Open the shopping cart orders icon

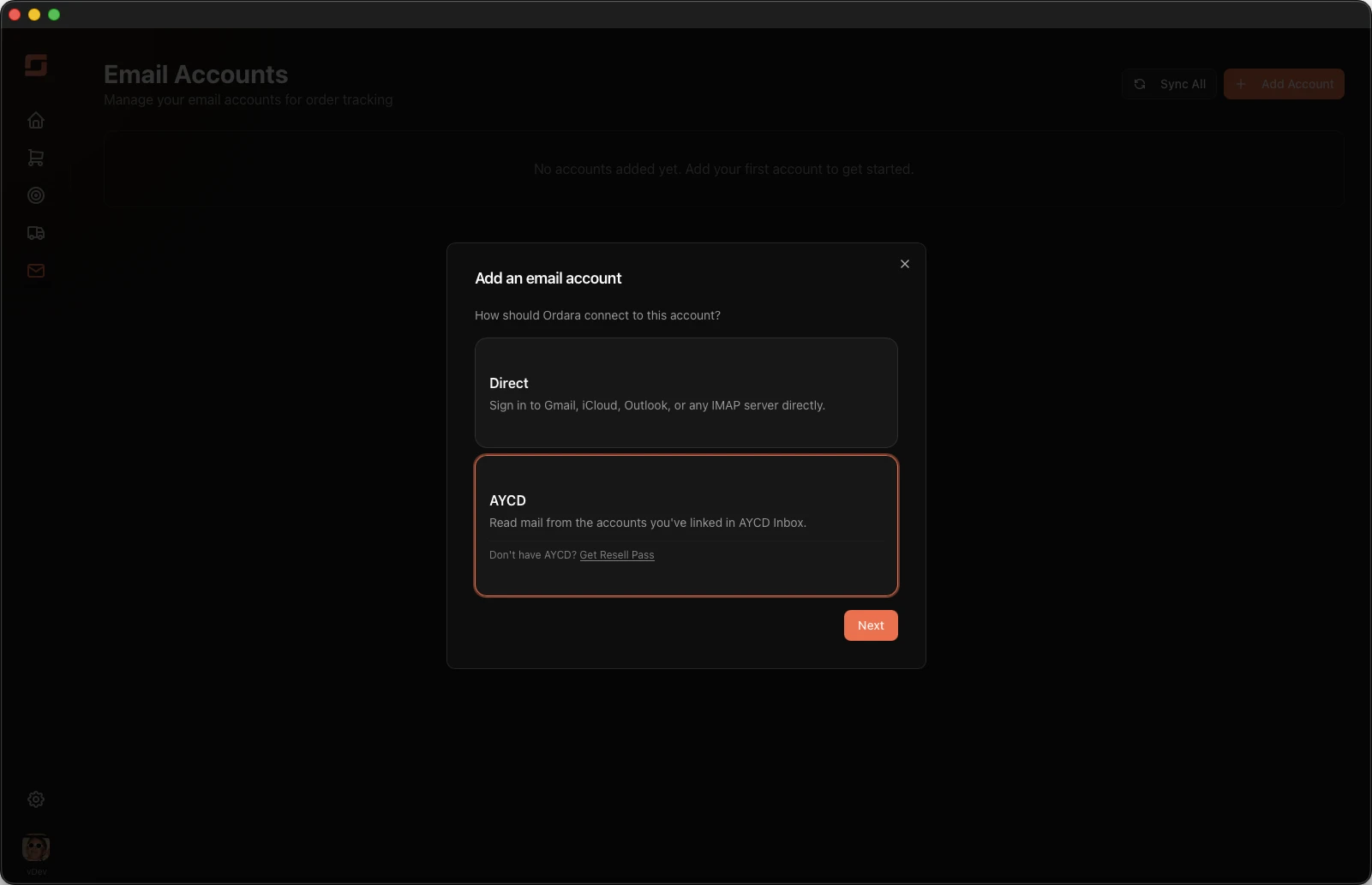point(36,158)
